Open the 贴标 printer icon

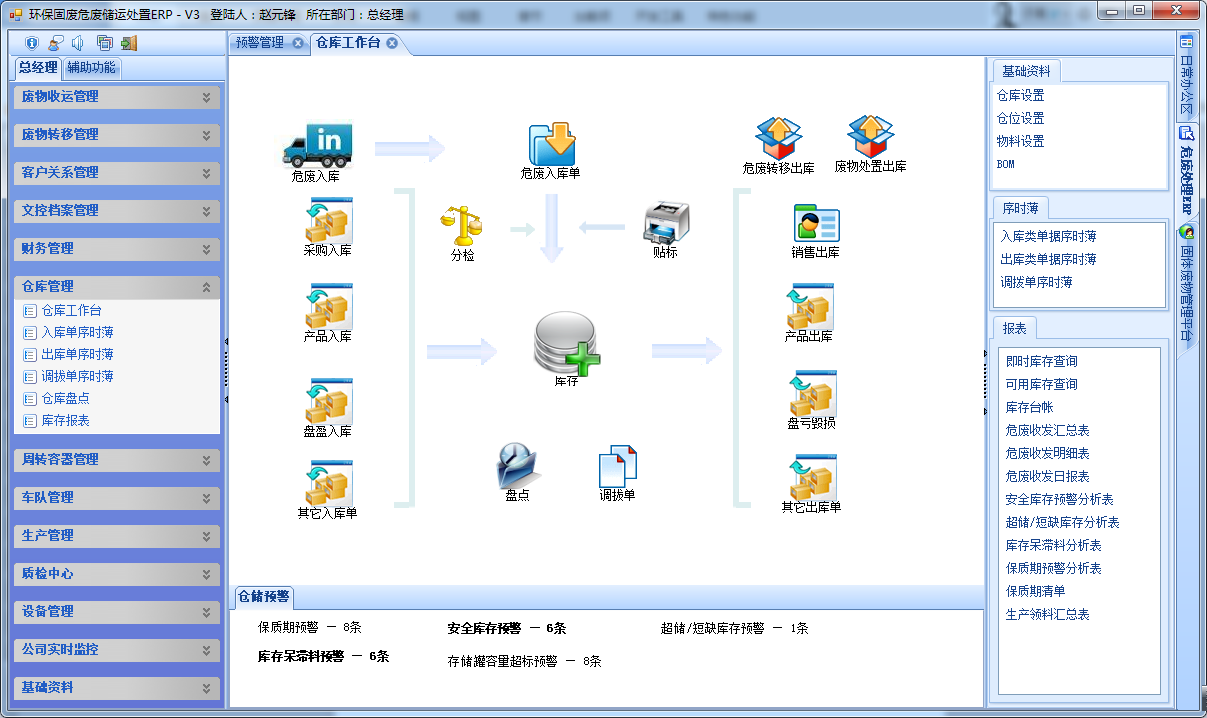665,220
